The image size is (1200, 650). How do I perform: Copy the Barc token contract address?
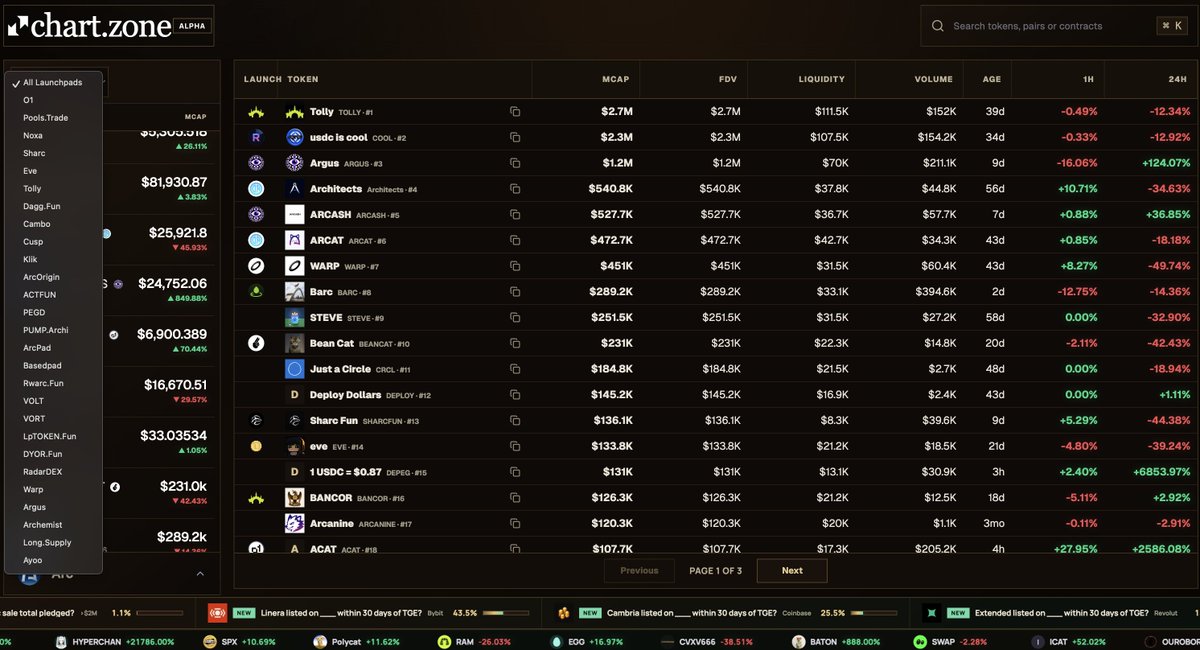[515, 292]
